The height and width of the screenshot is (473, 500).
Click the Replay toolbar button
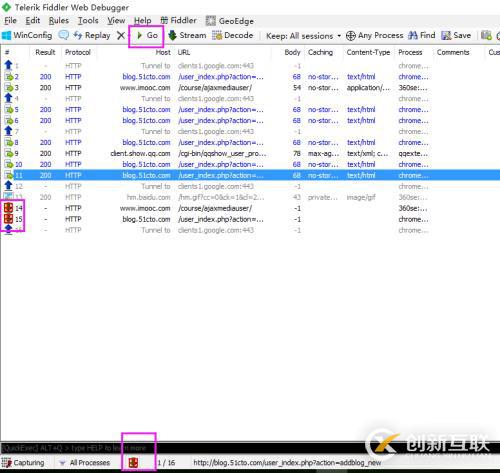tap(92, 35)
